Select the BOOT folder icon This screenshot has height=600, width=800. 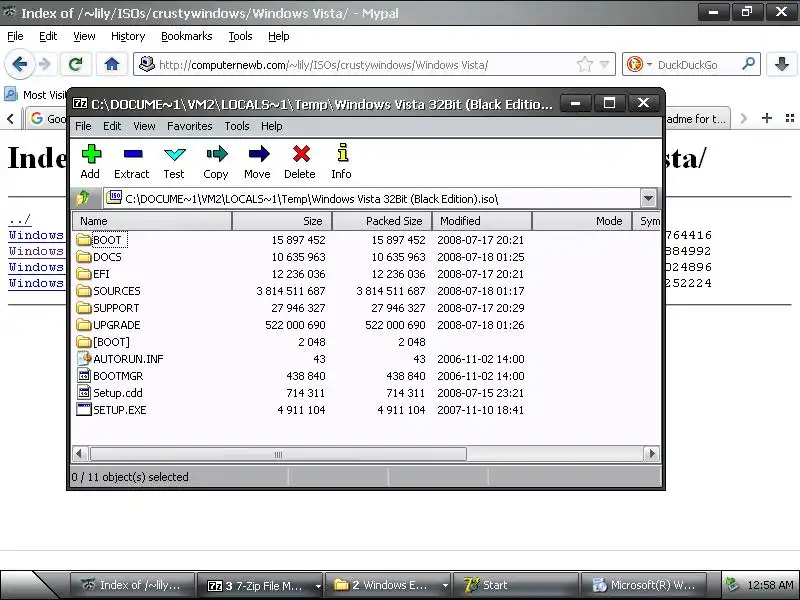pyautogui.click(x=84, y=240)
